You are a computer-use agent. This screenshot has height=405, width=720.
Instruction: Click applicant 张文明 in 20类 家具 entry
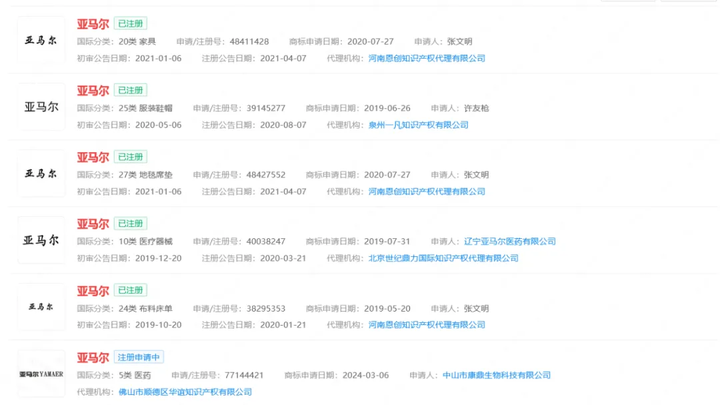pos(460,41)
